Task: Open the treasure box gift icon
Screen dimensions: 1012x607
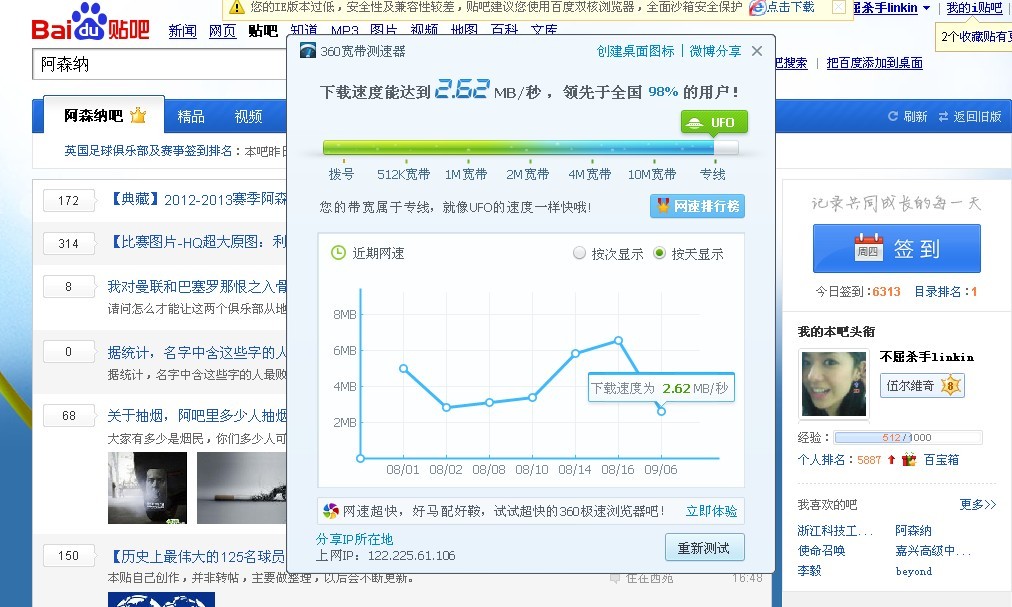Action: pos(909,460)
